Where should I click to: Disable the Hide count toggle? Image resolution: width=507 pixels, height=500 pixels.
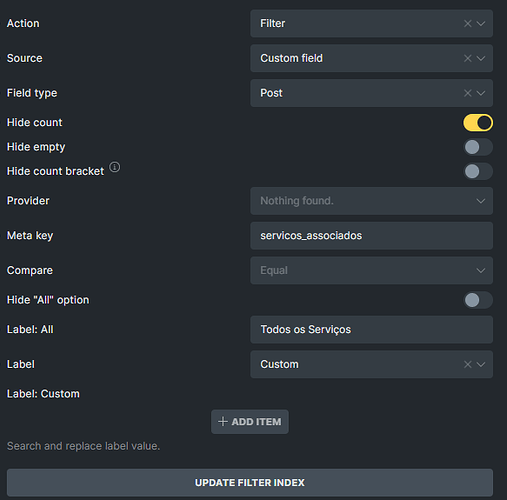coord(478,123)
